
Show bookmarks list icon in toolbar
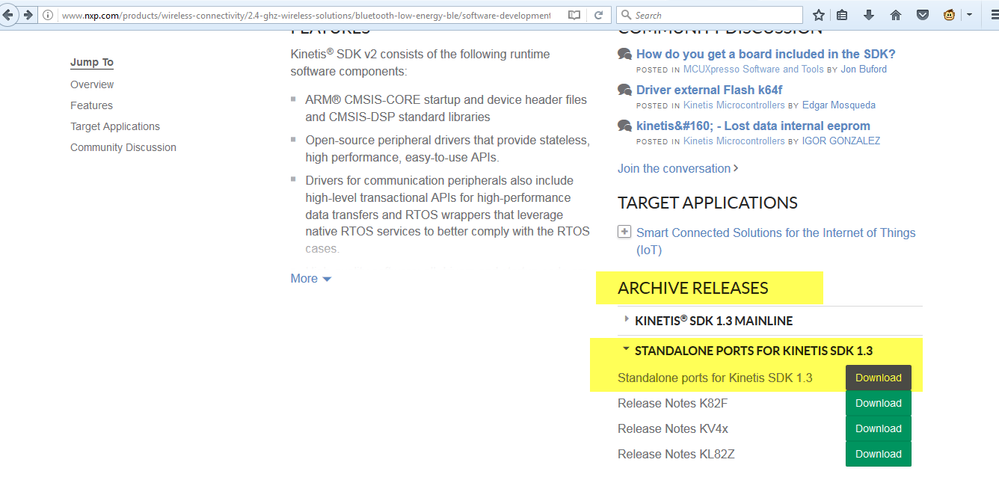click(842, 15)
